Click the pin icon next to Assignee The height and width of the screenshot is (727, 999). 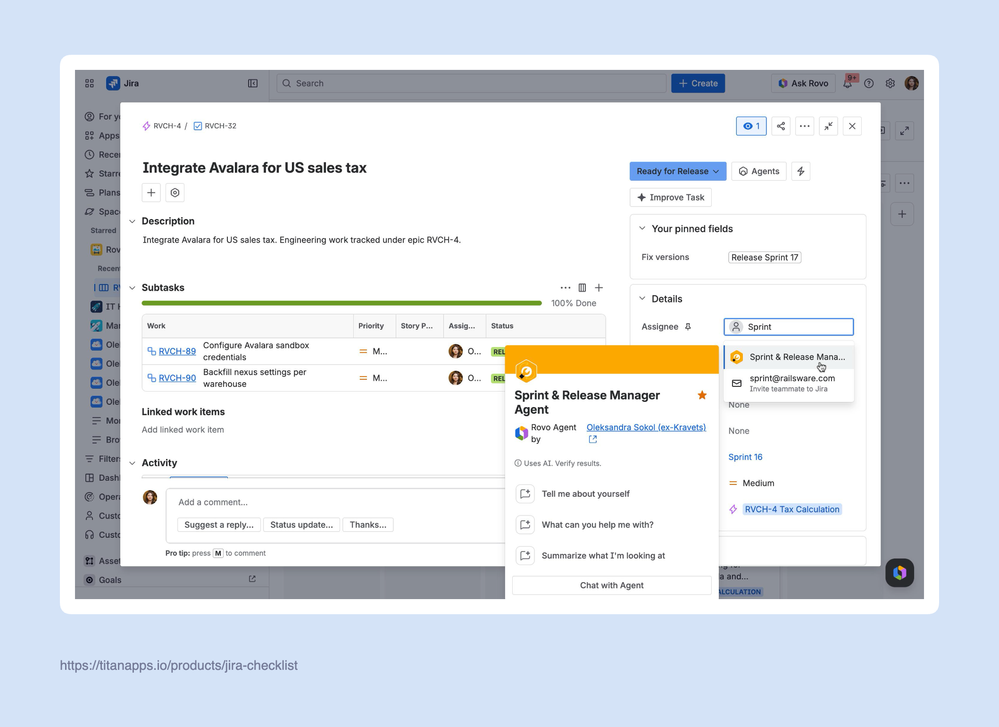point(688,327)
